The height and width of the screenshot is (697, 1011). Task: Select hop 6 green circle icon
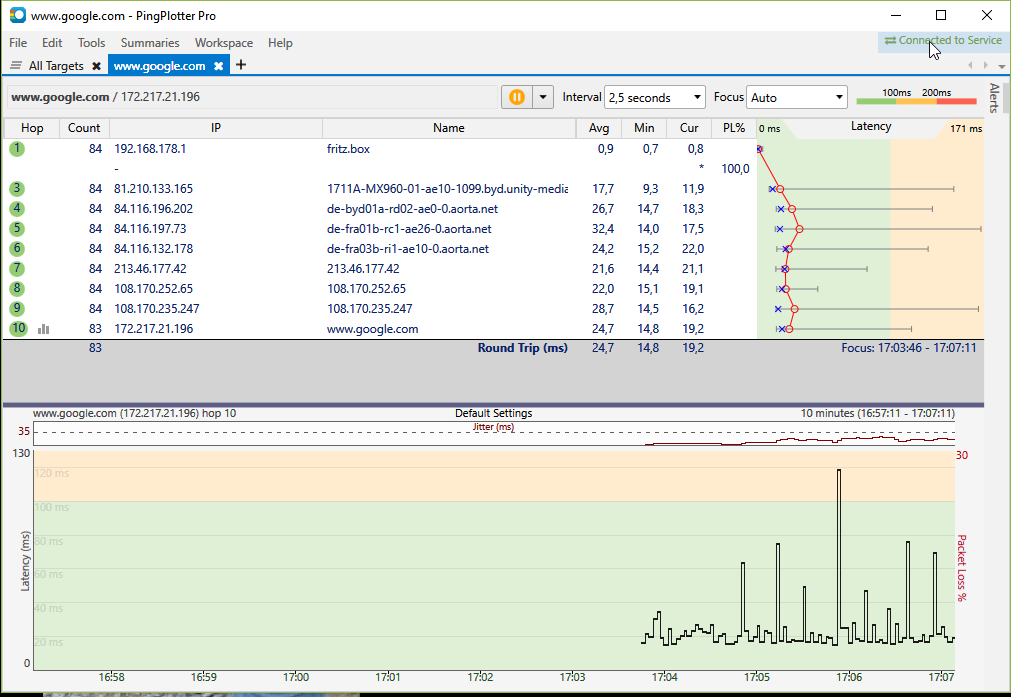point(17,249)
